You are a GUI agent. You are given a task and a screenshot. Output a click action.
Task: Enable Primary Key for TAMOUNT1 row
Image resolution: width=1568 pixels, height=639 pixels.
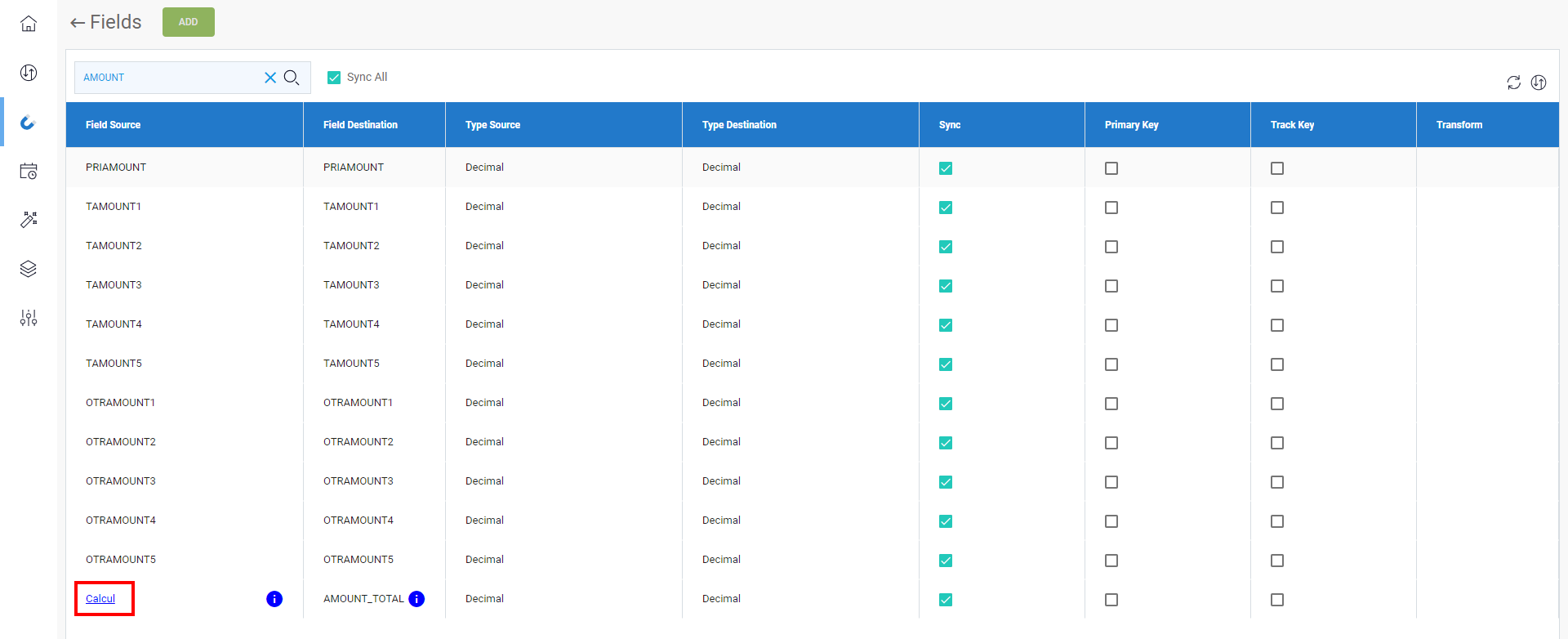[1111, 208]
